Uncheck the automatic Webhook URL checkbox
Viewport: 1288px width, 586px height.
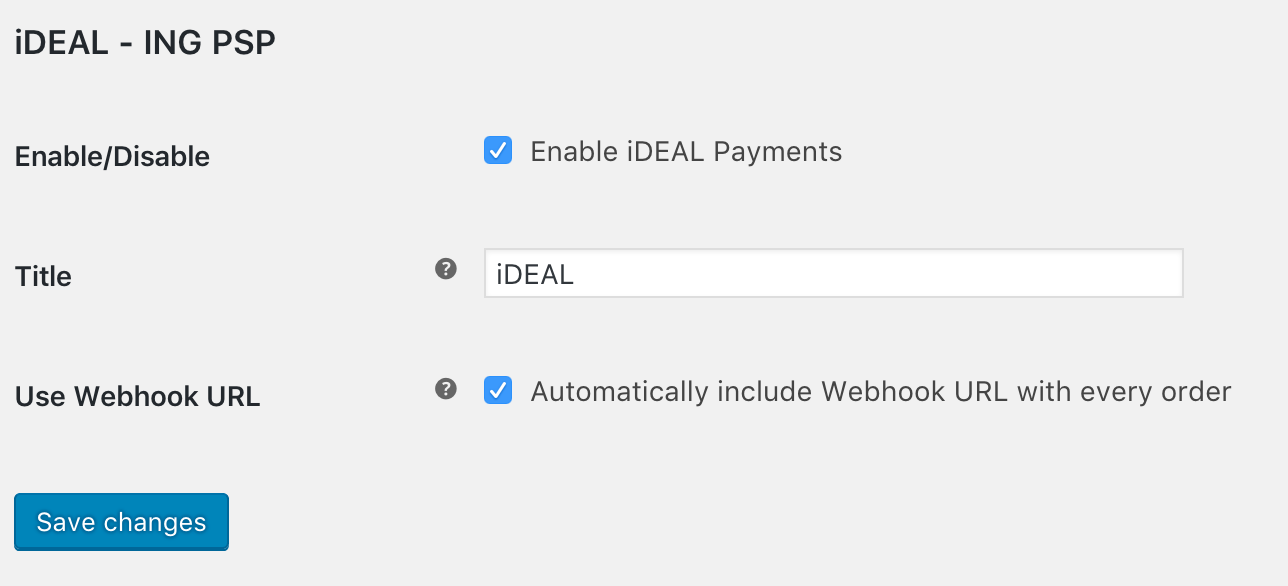click(498, 390)
